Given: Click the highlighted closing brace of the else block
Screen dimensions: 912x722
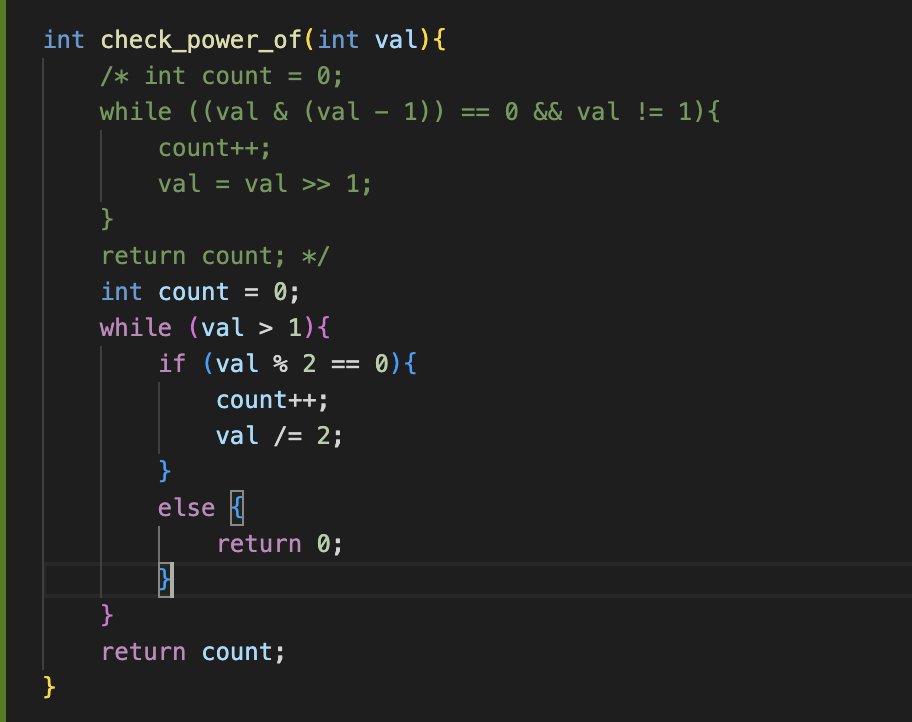Looking at the screenshot, I should click(165, 580).
